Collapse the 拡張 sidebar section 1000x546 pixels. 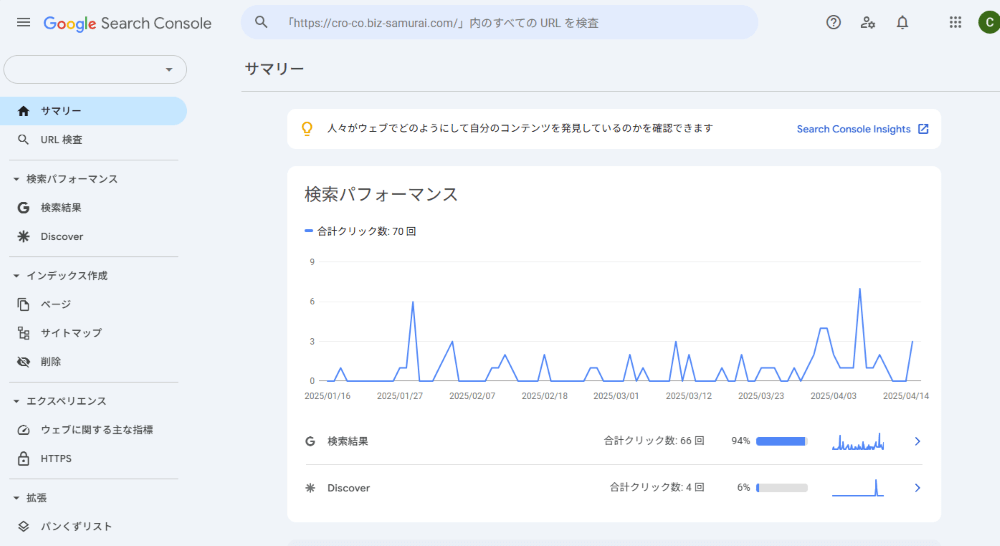pyautogui.click(x=17, y=498)
